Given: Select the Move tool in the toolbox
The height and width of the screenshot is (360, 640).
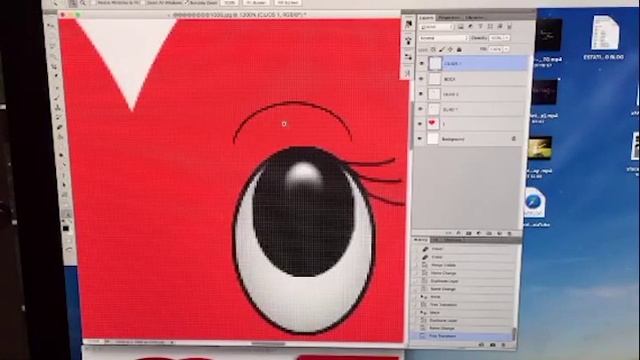Looking at the screenshot, I should tap(51, 26).
